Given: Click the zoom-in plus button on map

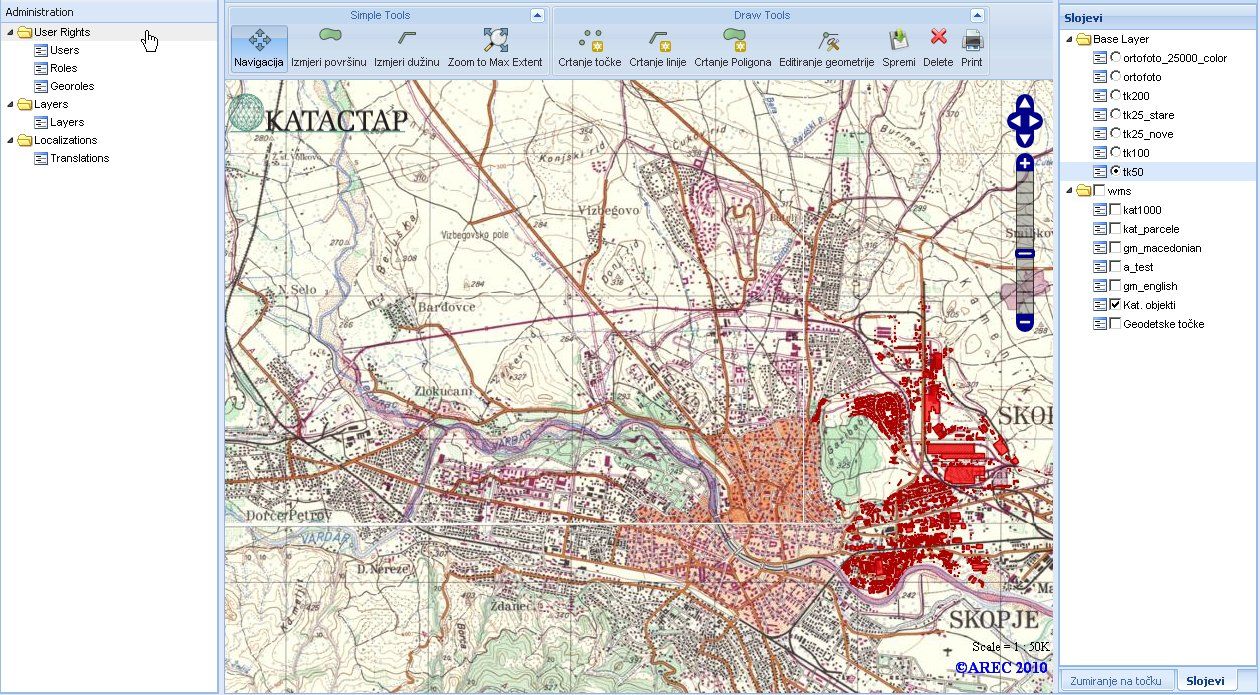Looking at the screenshot, I should tap(1025, 162).
